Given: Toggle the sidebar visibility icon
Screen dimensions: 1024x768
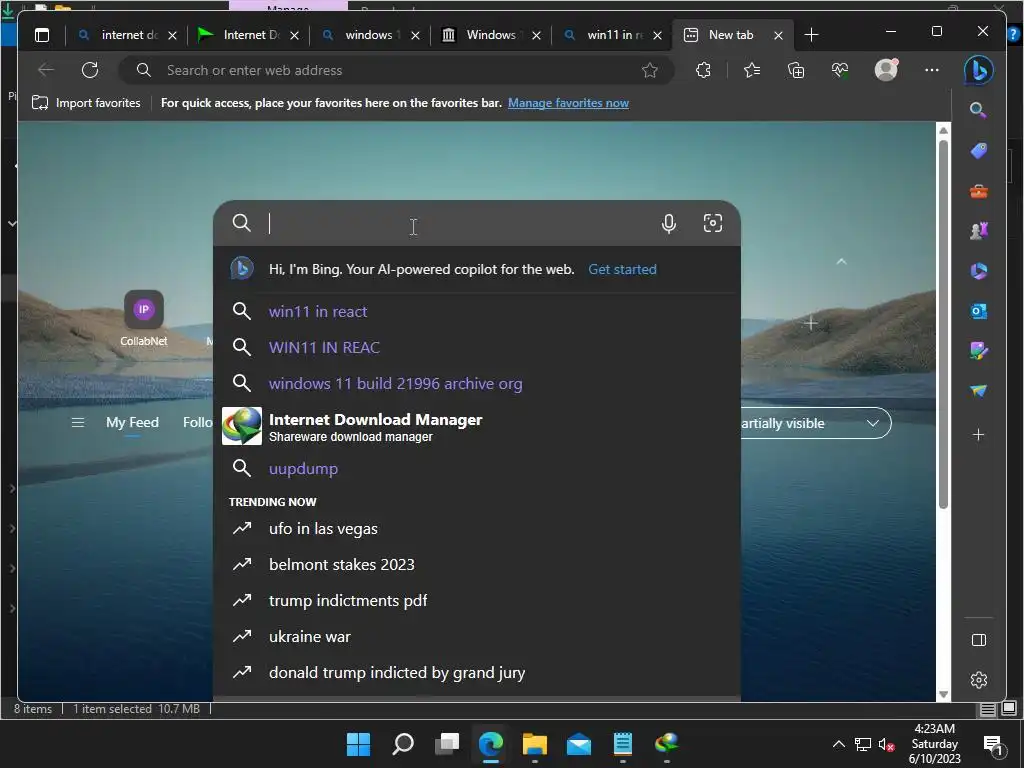Looking at the screenshot, I should point(979,640).
